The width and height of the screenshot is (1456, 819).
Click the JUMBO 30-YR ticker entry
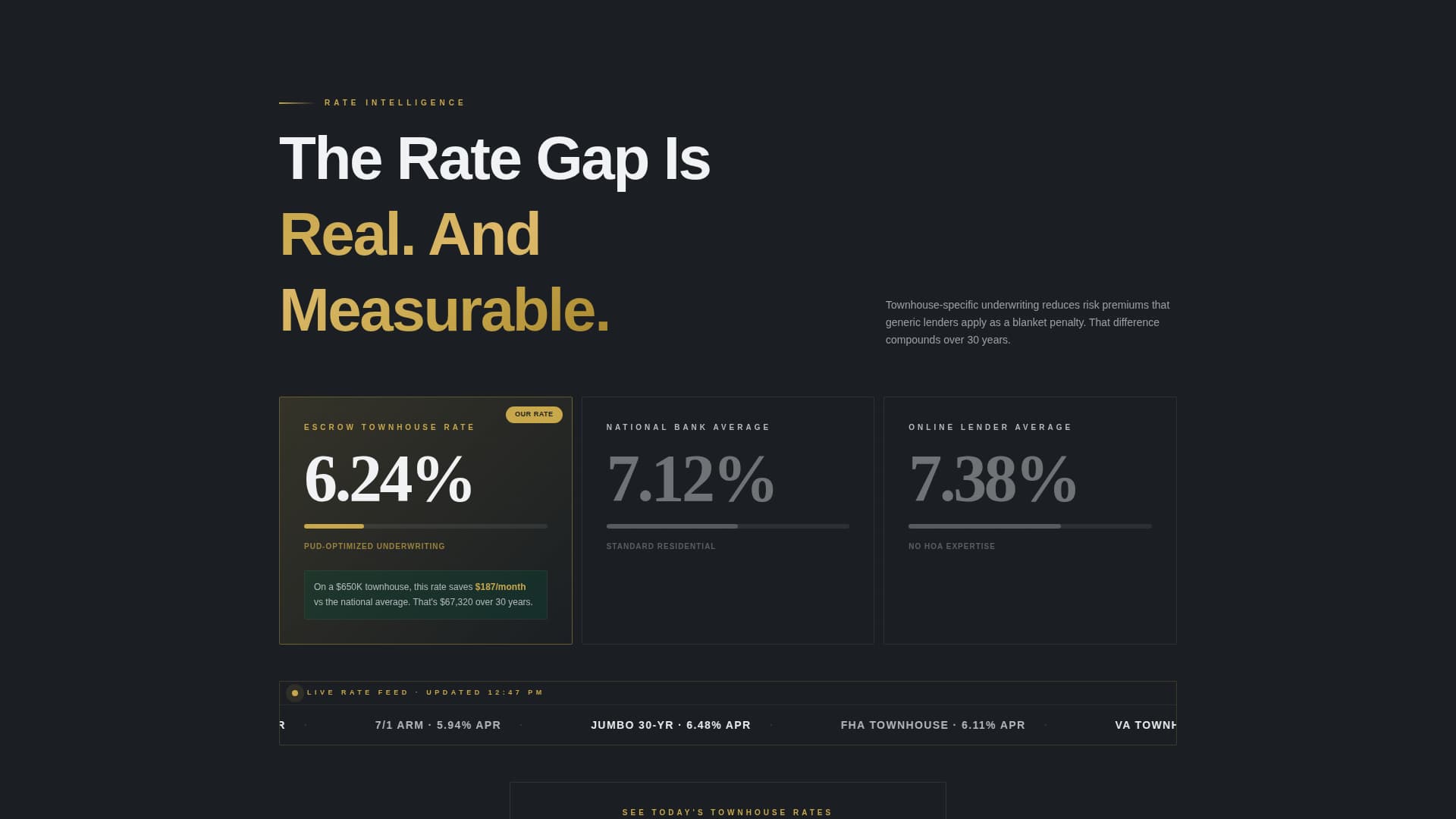(x=670, y=725)
